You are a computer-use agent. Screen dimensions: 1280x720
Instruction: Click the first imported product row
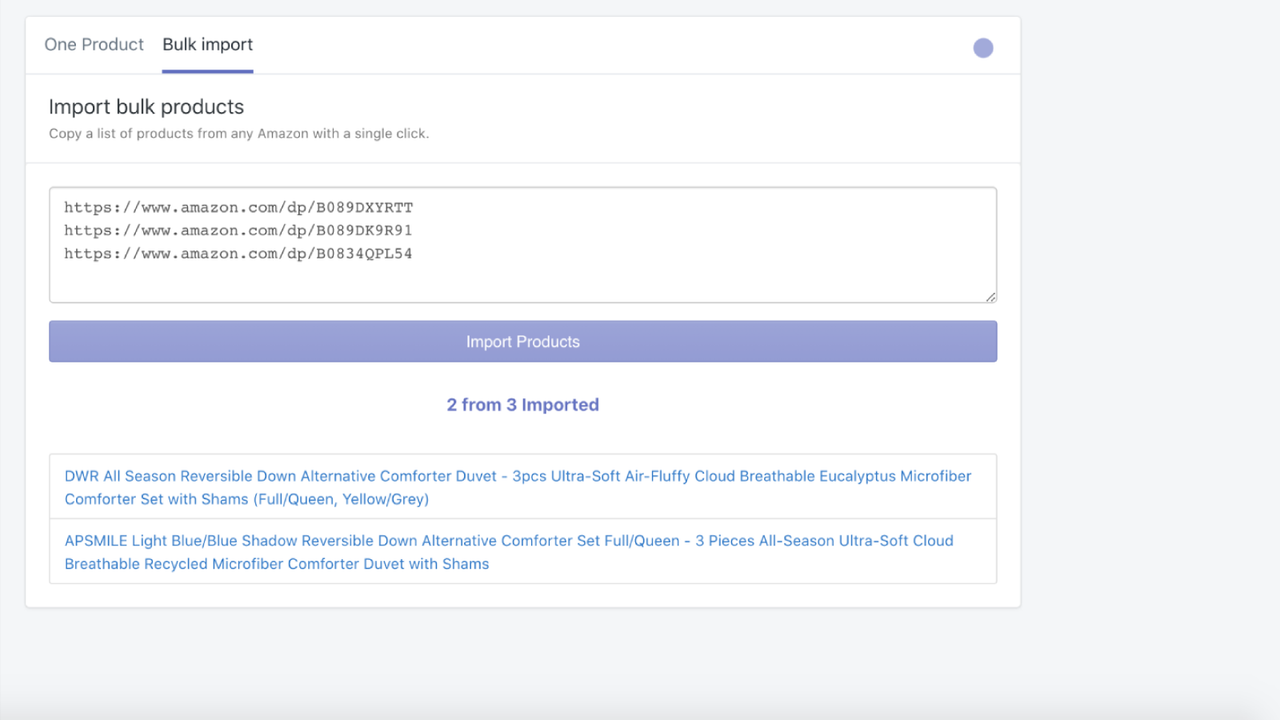coord(523,487)
